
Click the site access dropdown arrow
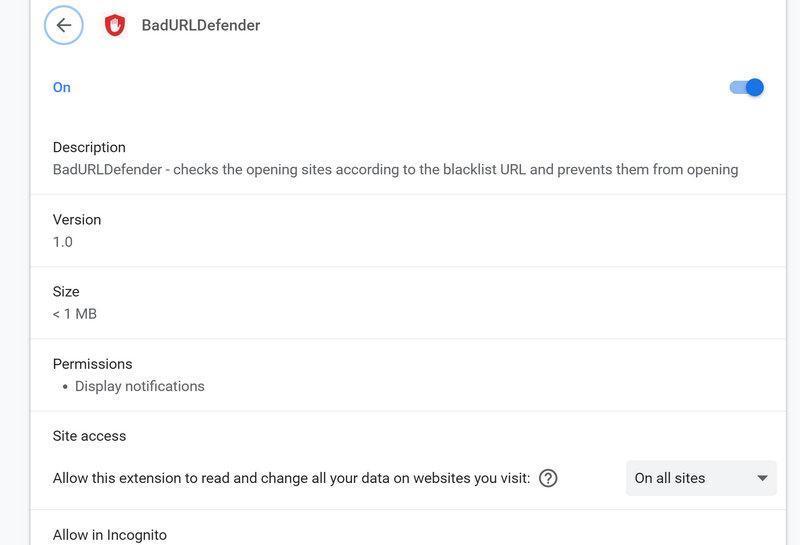[762, 478]
